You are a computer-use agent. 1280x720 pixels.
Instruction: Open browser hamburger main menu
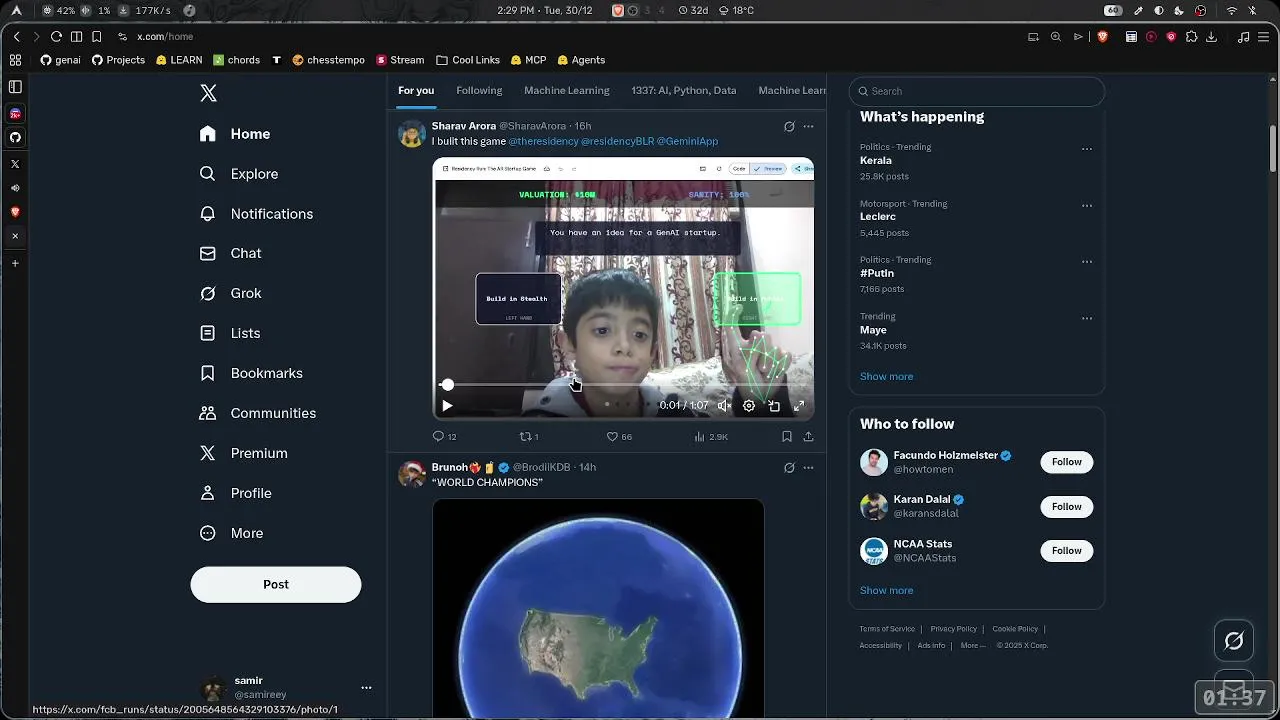tap(1264, 37)
